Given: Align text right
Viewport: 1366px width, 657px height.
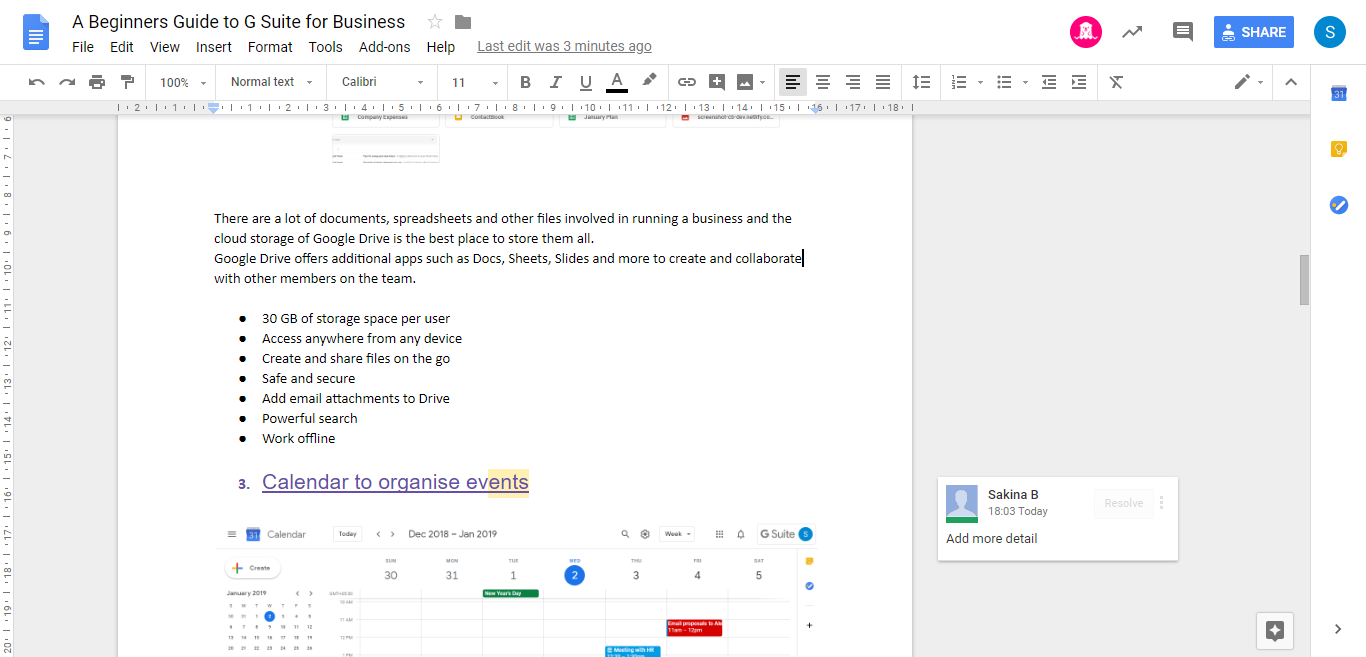Looking at the screenshot, I should coord(853,82).
